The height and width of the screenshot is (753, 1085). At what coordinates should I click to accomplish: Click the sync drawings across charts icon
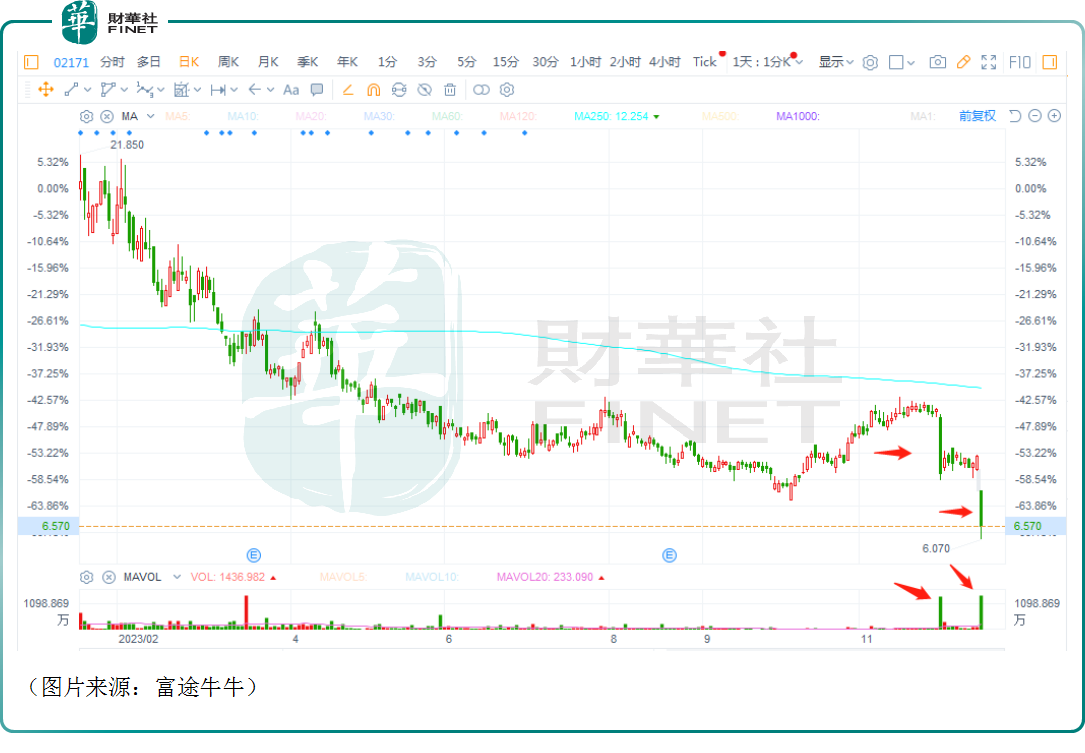point(399,89)
